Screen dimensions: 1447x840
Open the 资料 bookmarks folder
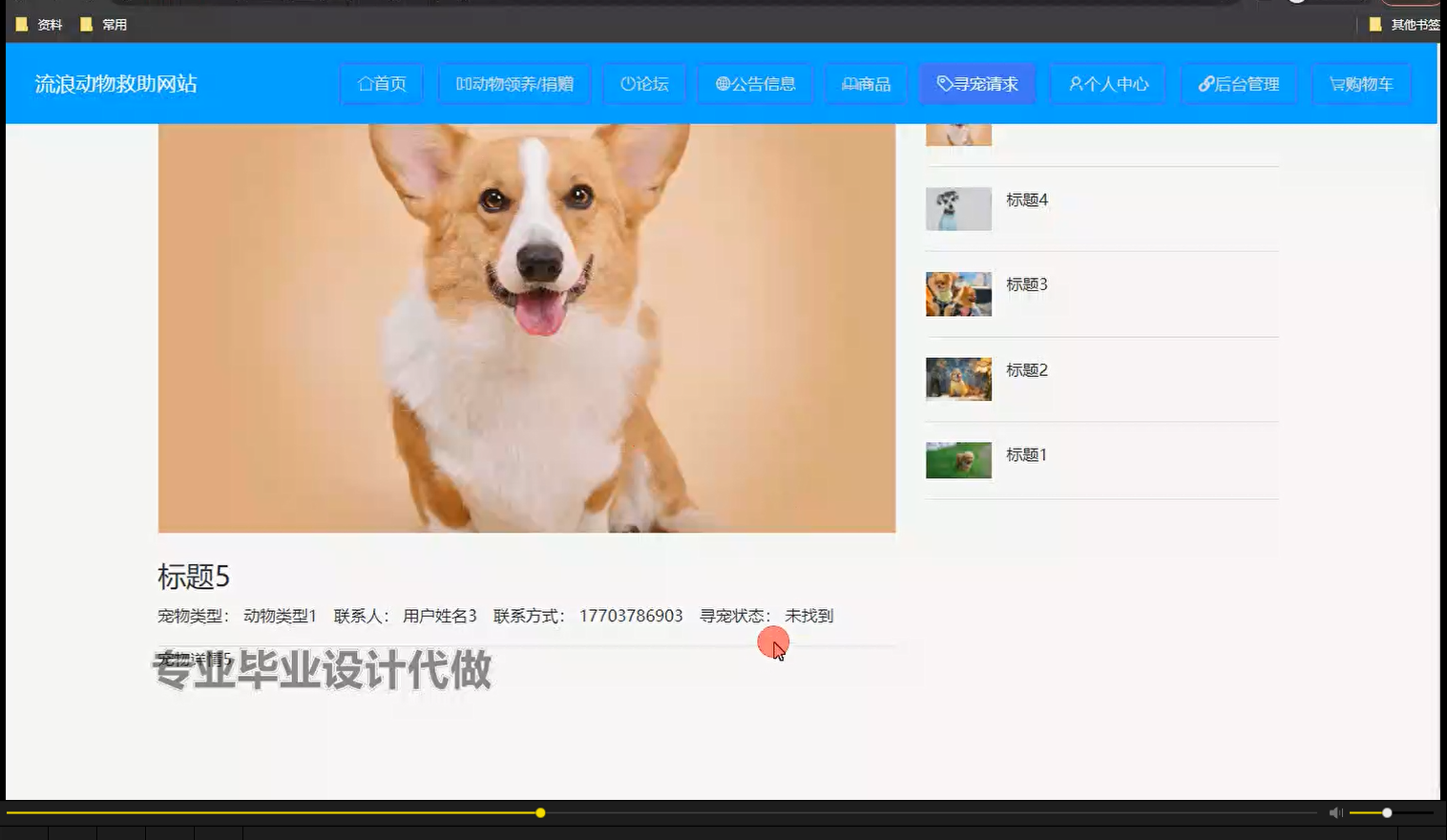41,24
